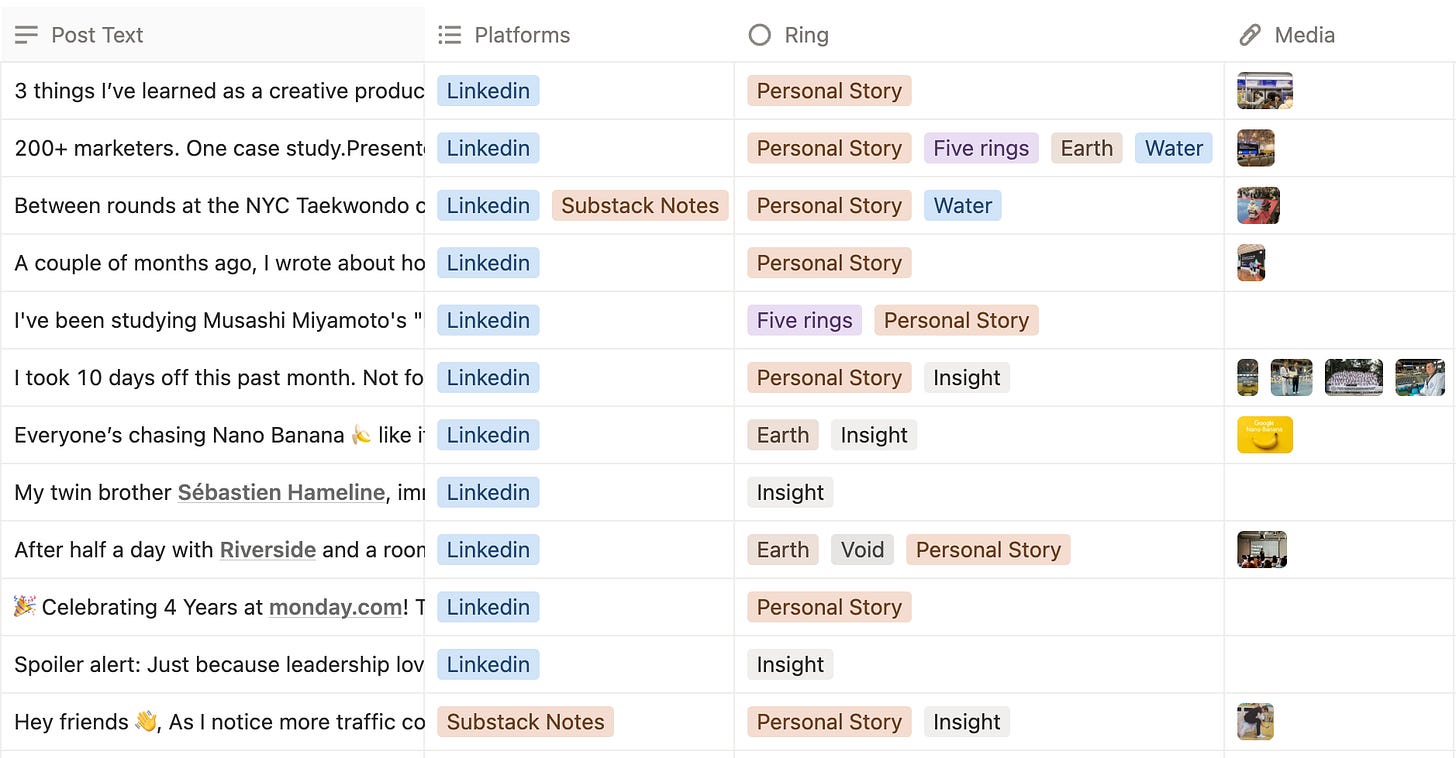Image resolution: width=1456 pixels, height=758 pixels.
Task: Click the Void tag in the Riverside row
Action: pos(862,550)
